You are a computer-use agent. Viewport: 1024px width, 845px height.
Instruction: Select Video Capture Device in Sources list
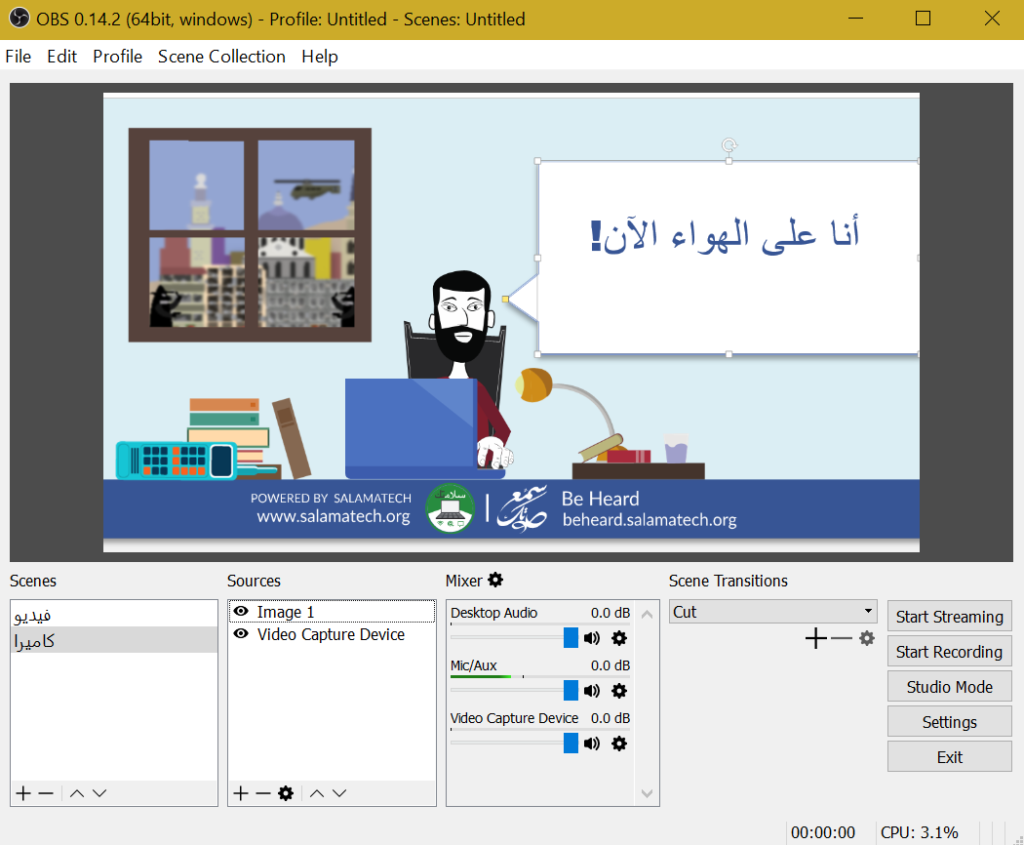tap(332, 634)
